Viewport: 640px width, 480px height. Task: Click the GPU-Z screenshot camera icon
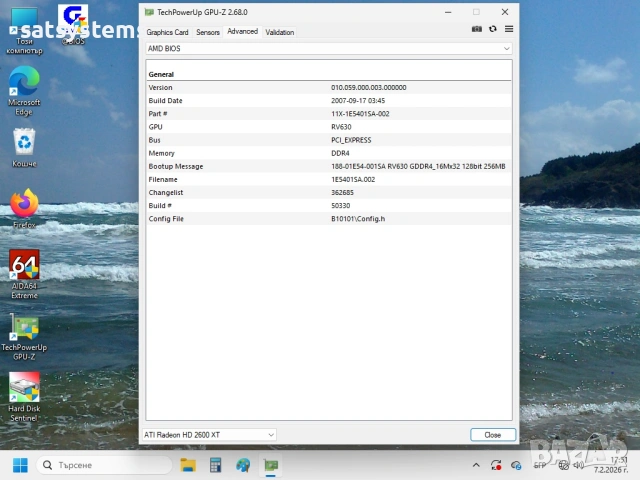coord(477,29)
